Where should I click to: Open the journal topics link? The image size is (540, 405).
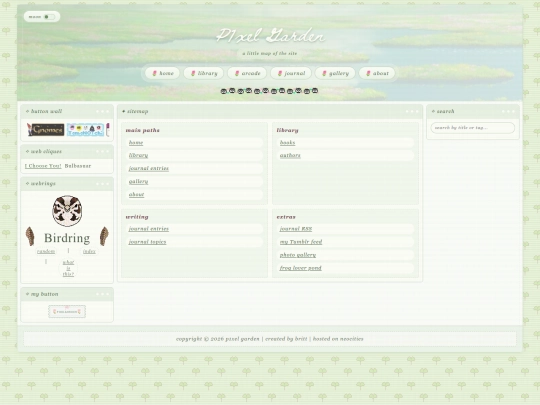[x=147, y=242]
